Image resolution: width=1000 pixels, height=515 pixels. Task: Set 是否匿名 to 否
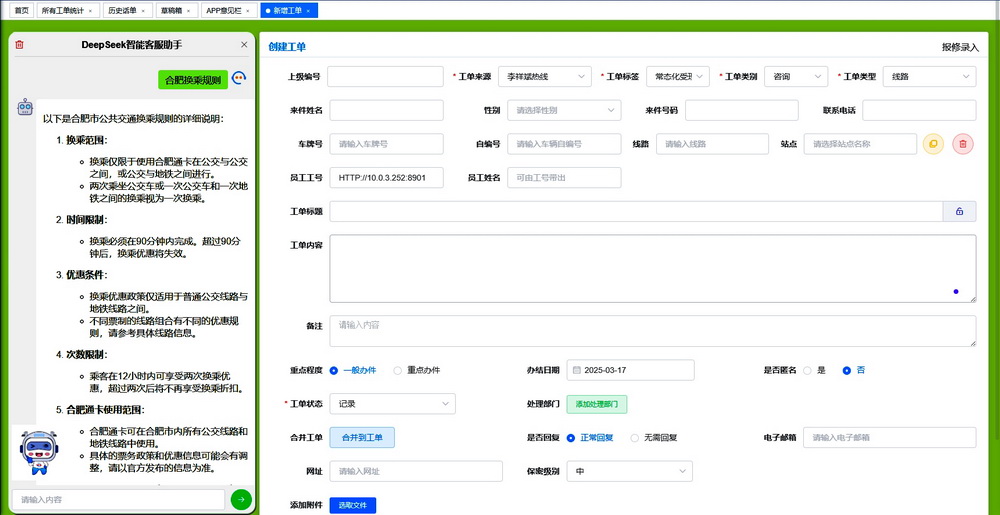pyautogui.click(x=853, y=370)
